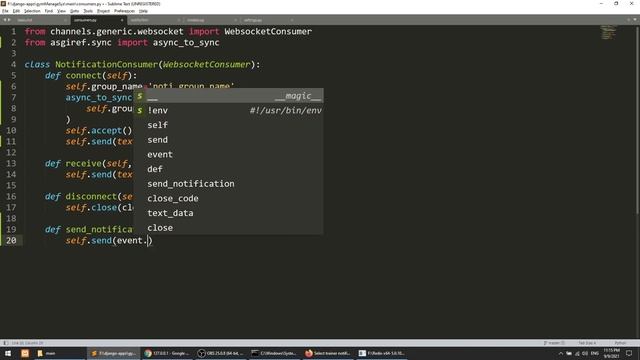Image resolution: width=640 pixels, height=360 pixels.
Task: Open the Goto menu
Action: [74, 11]
